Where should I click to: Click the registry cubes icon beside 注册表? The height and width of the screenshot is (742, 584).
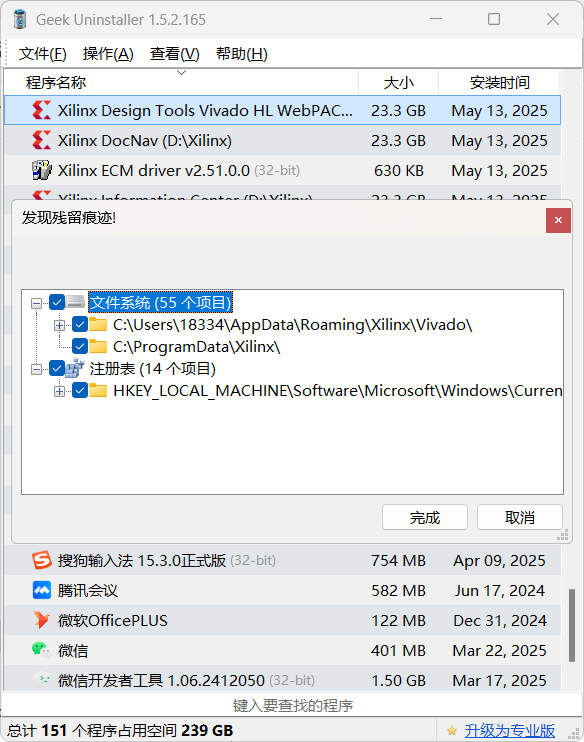click(x=74, y=368)
